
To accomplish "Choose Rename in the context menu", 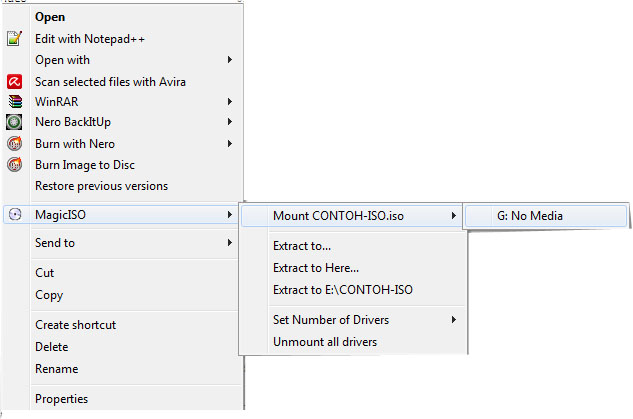I will coord(56,369).
